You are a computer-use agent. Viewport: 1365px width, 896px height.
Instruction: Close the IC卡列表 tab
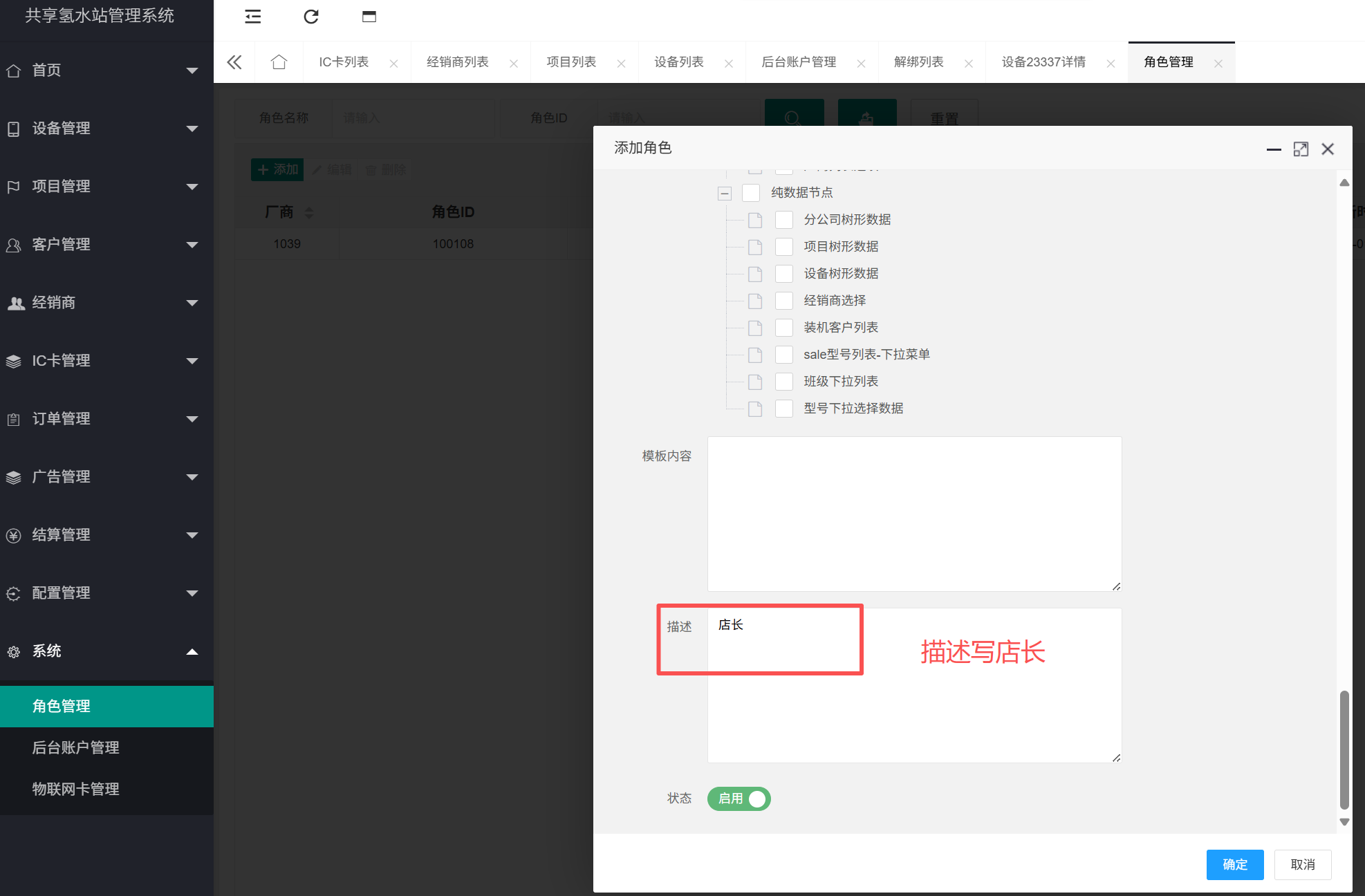pos(393,64)
